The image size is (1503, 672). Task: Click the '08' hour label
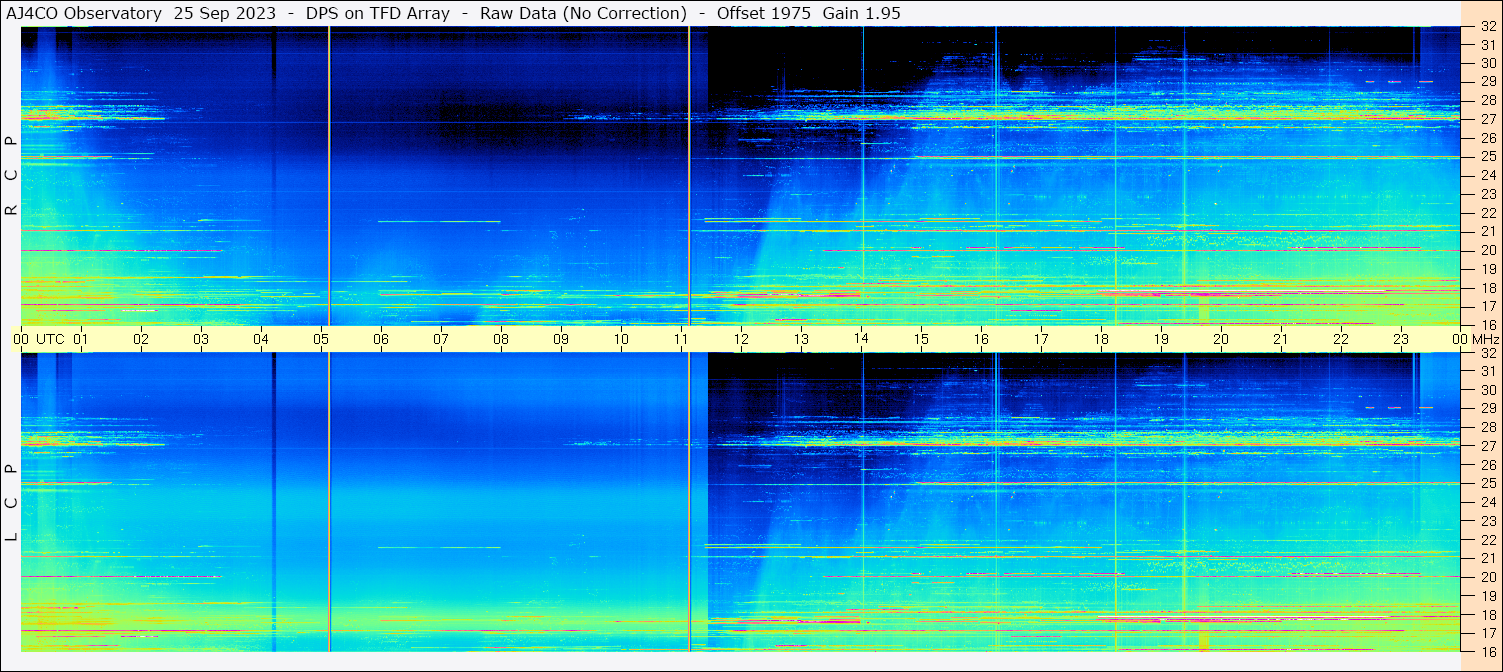pos(501,339)
